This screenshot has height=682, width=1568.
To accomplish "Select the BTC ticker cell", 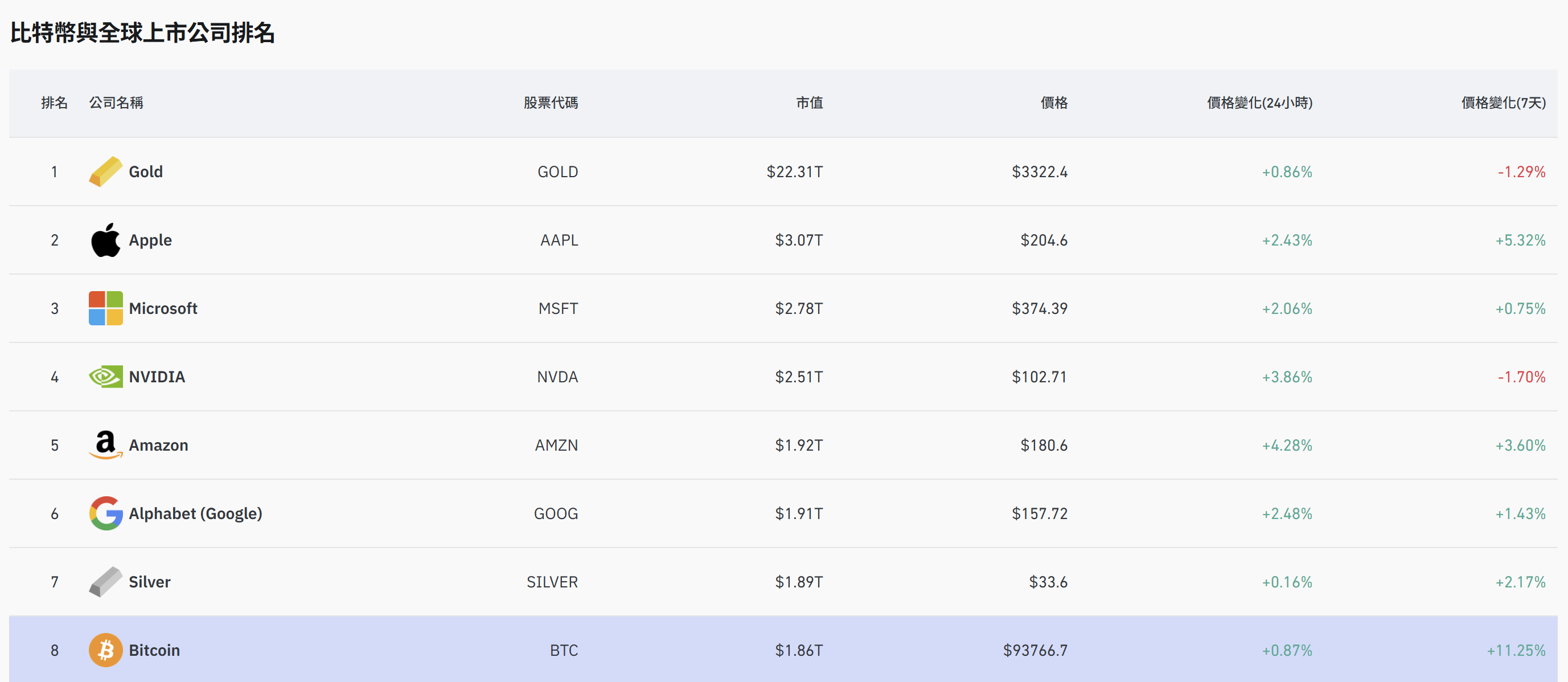I will pyautogui.click(x=564, y=650).
